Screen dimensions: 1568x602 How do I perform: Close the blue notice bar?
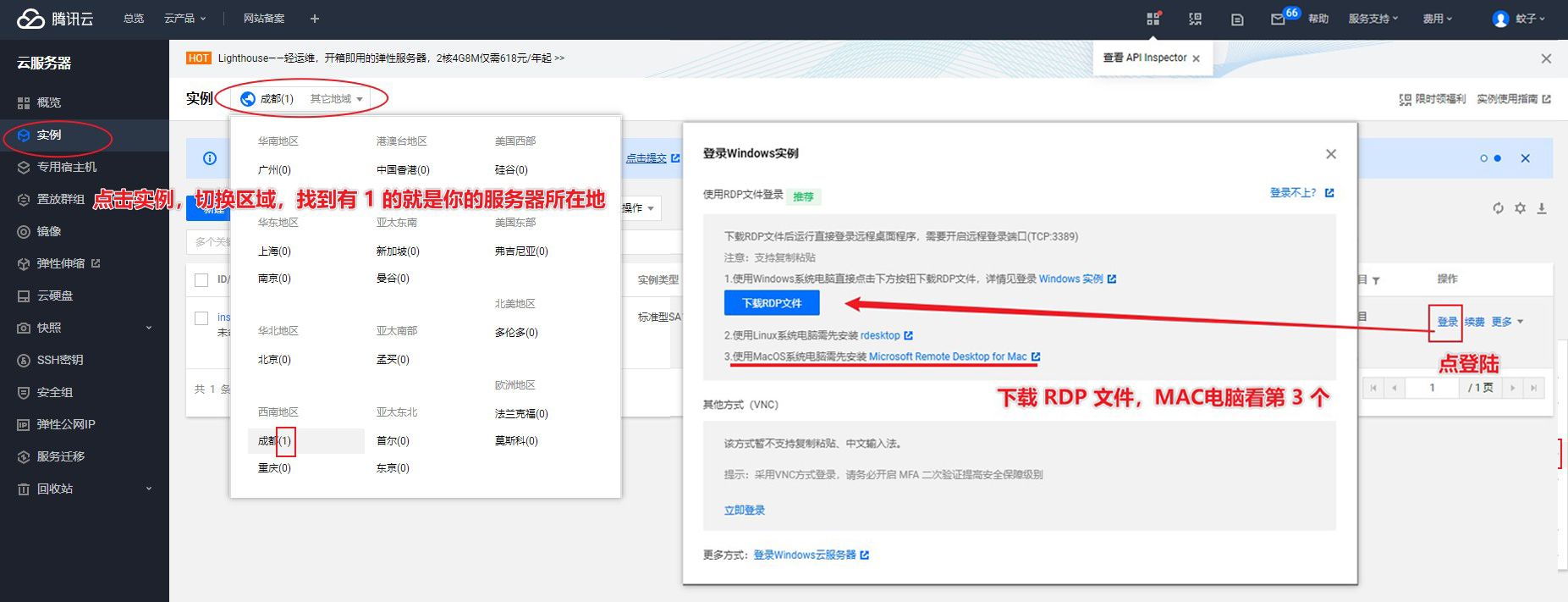1525,158
